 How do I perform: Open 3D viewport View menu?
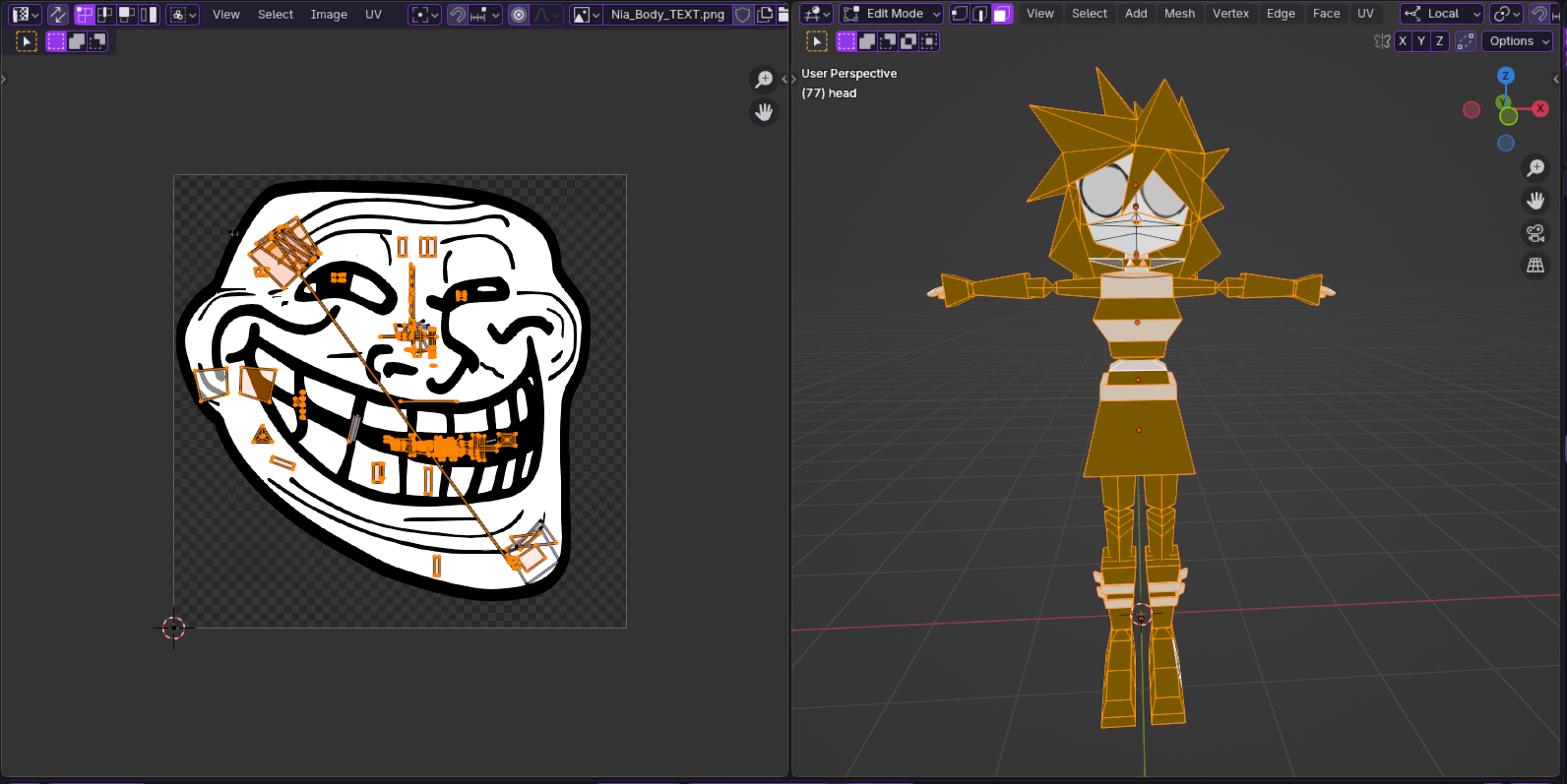coord(1040,14)
